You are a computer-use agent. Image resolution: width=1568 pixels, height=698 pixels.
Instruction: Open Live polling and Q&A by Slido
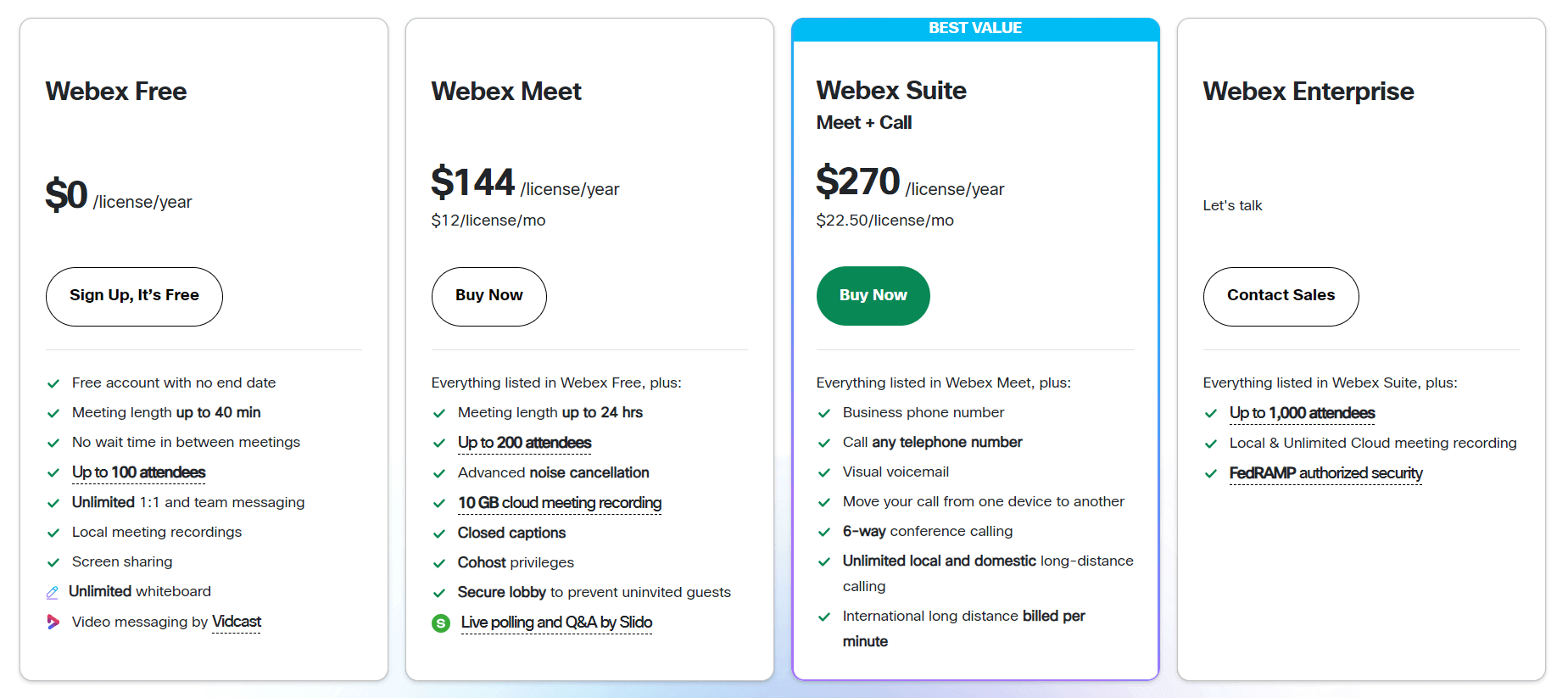tap(556, 623)
